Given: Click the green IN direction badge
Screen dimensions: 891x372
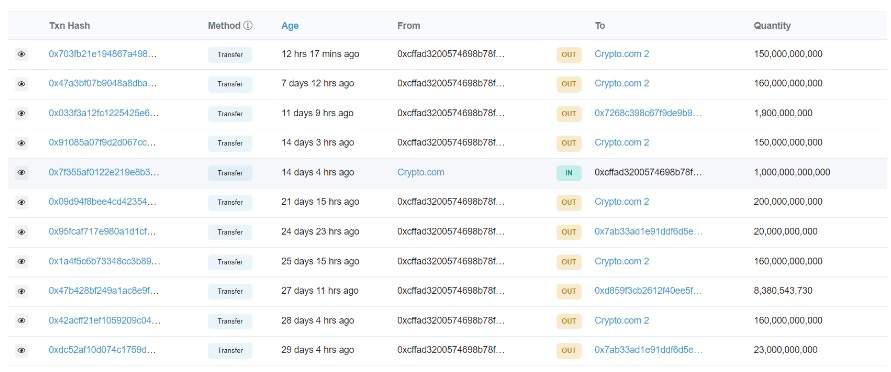Looking at the screenshot, I should (x=569, y=173).
